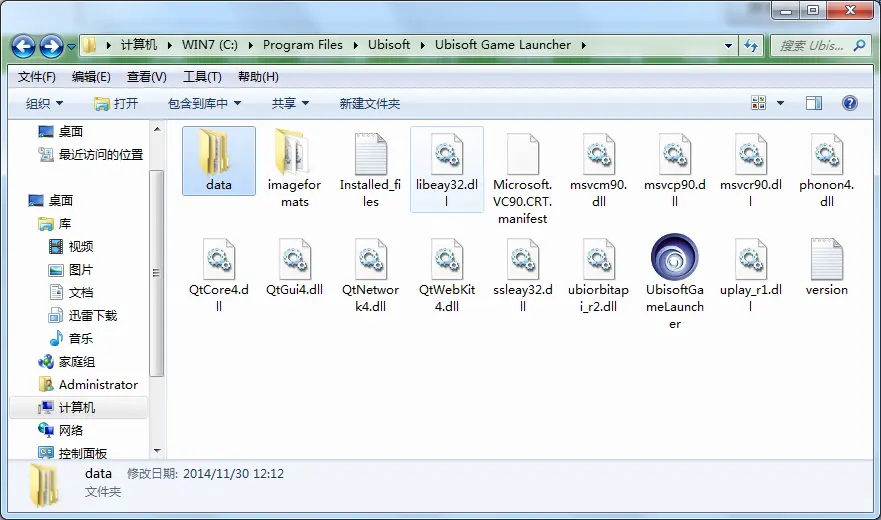Select the QtNetwork4.dll file
Viewport: 881px width, 520px height.
pos(370,274)
